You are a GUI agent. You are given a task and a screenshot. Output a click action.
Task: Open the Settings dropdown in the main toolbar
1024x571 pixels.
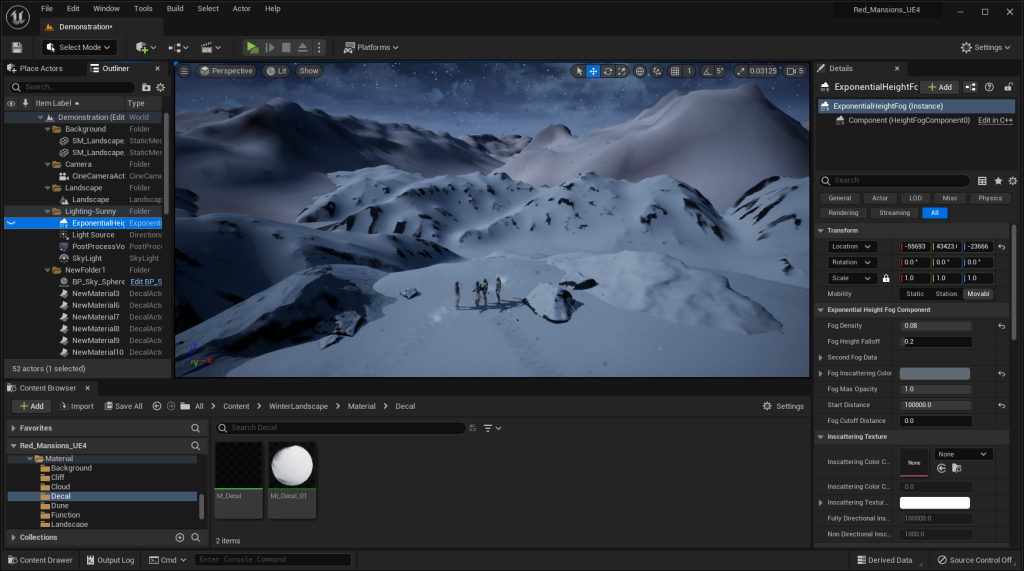[985, 47]
